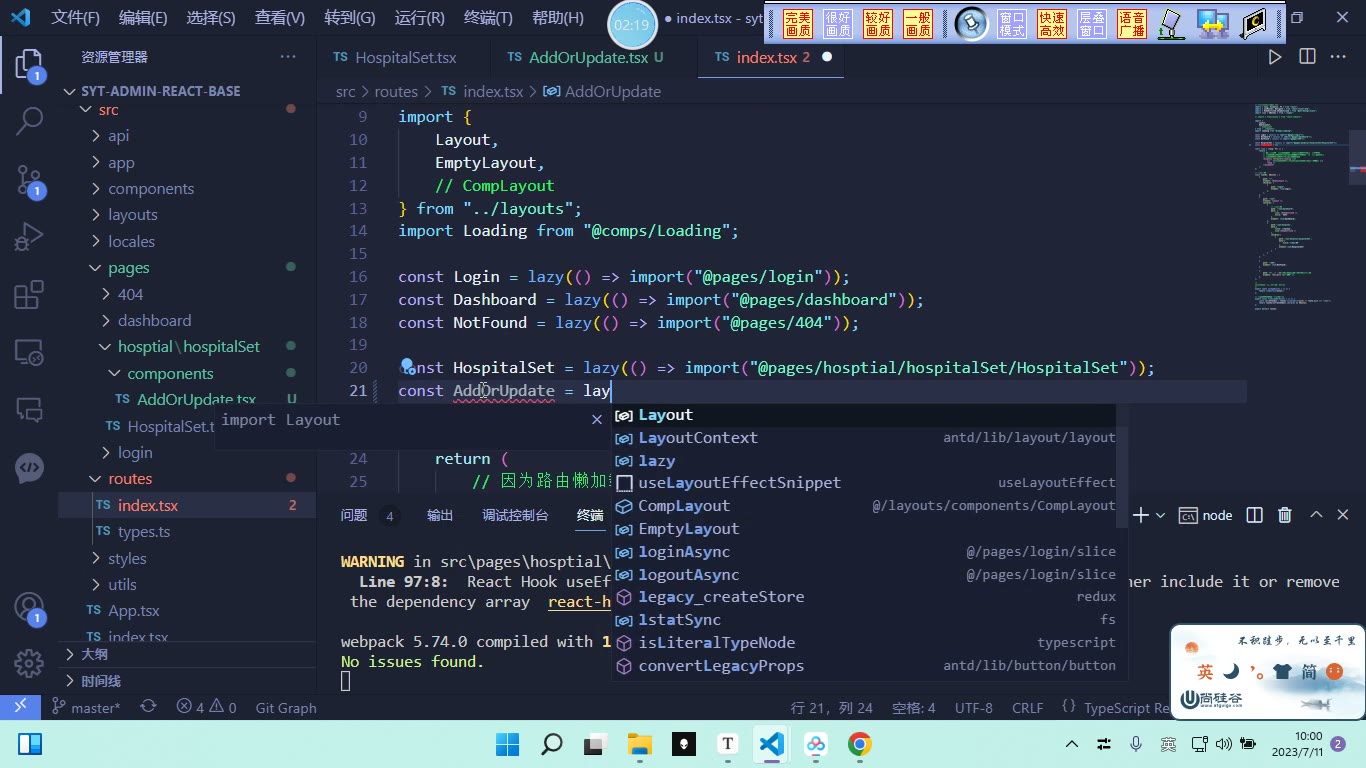Split the editor to the right
Screen dimensions: 1366x768
coord(1307,57)
